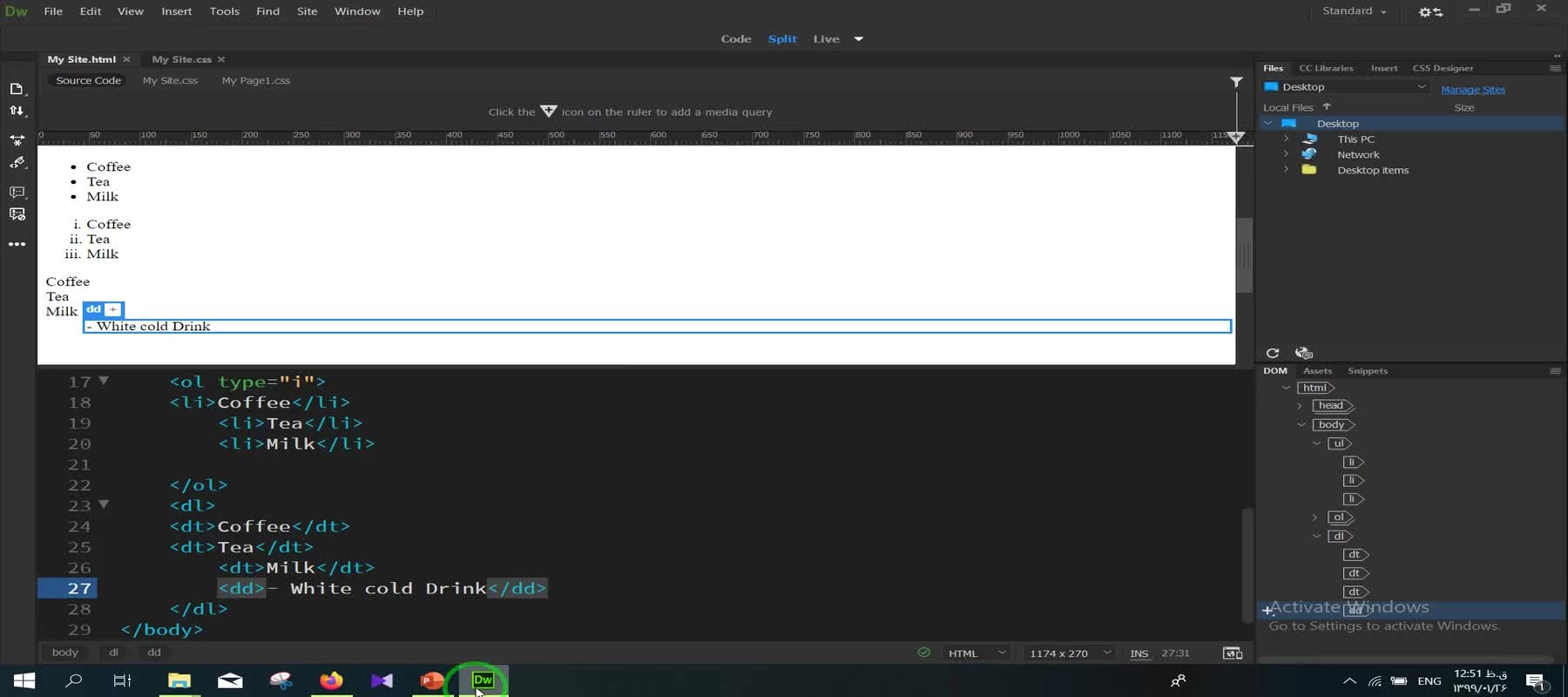Click the Dreamweaver taskbar icon
Image resolution: width=1568 pixels, height=697 pixels.
pyautogui.click(x=483, y=680)
